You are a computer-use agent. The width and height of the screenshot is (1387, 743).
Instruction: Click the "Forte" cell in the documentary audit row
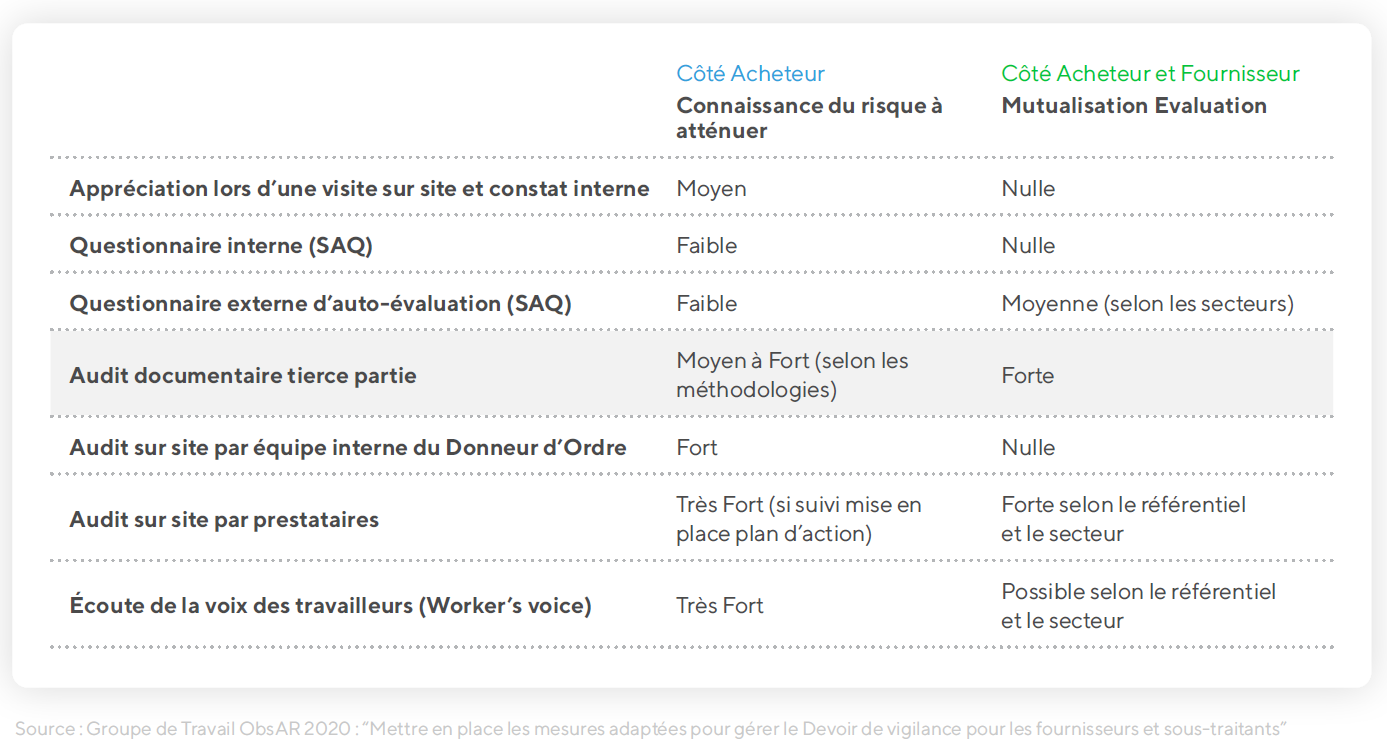click(x=1027, y=376)
